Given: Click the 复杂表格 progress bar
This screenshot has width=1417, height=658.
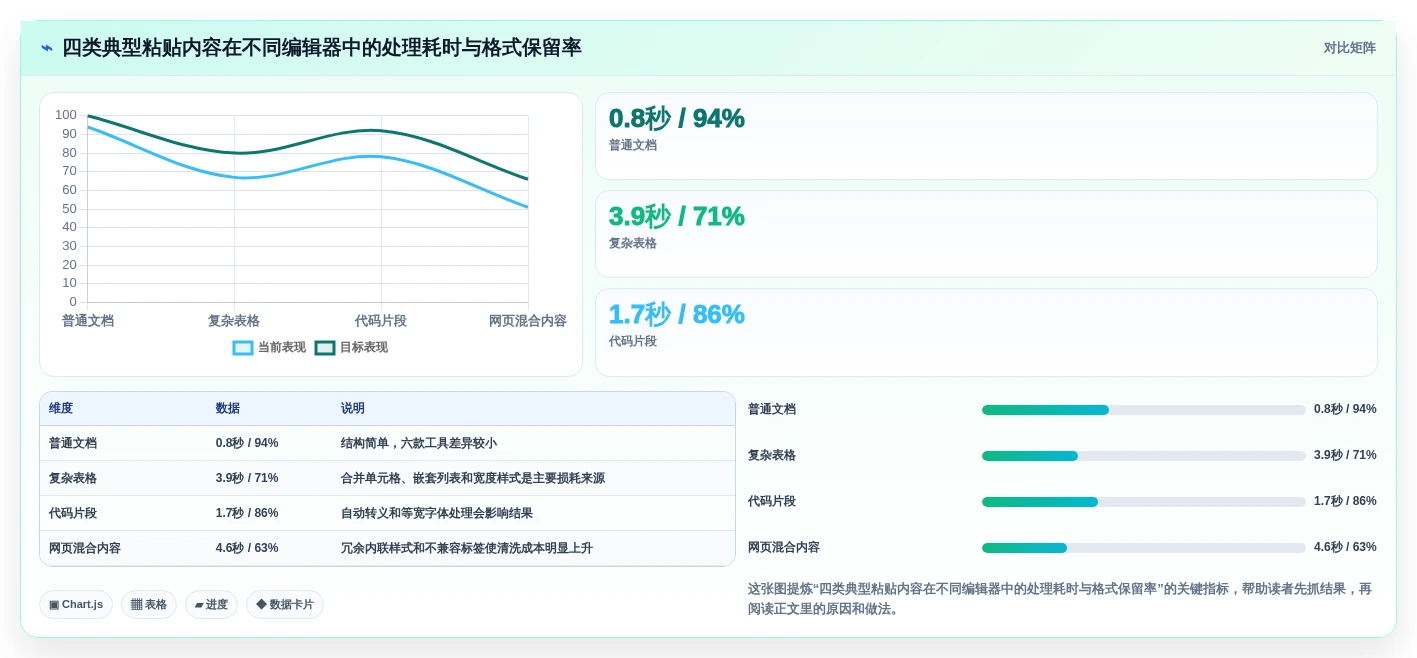Looking at the screenshot, I should click(1144, 456).
